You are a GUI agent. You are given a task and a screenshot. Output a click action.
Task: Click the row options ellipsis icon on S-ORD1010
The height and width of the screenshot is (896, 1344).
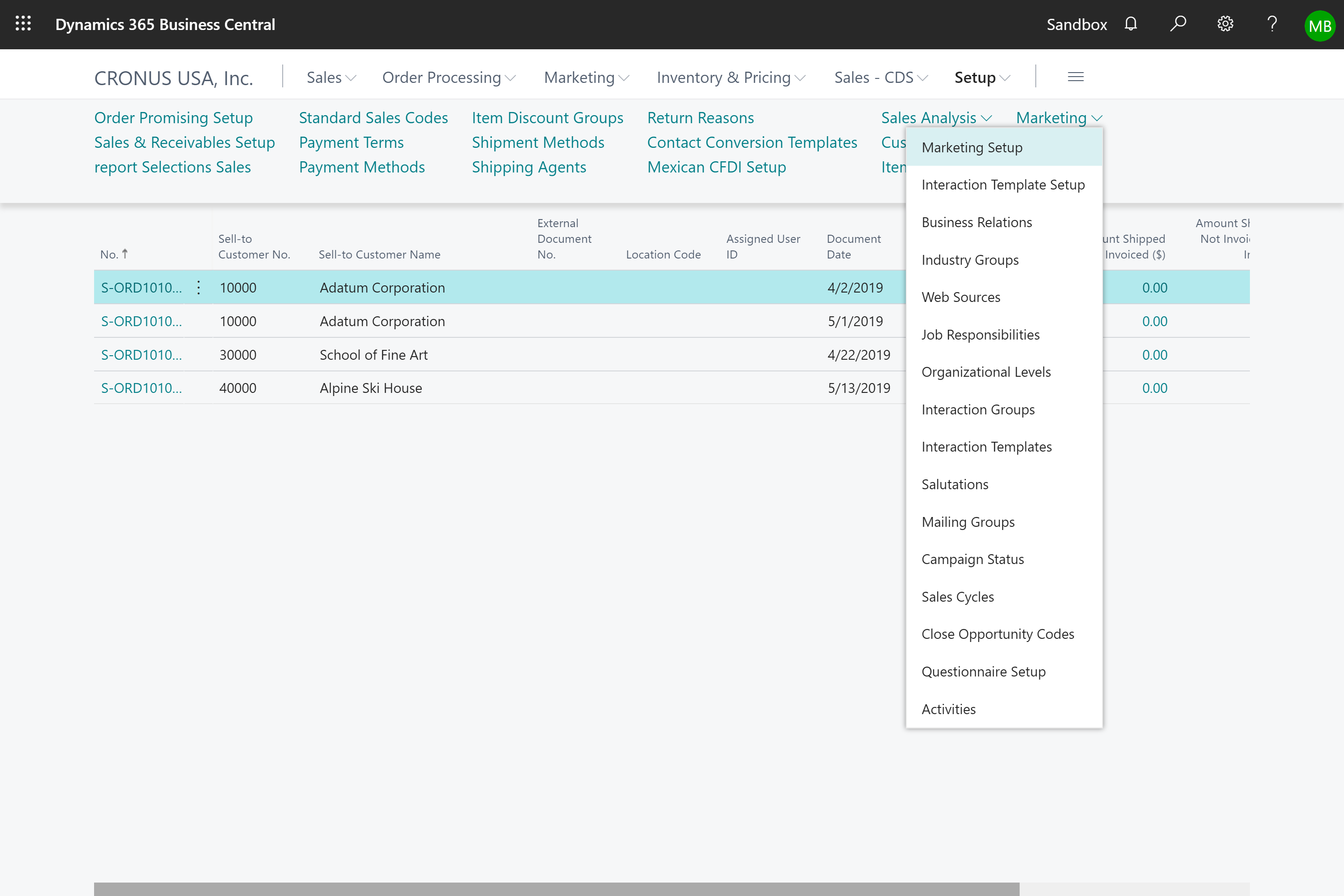(199, 287)
